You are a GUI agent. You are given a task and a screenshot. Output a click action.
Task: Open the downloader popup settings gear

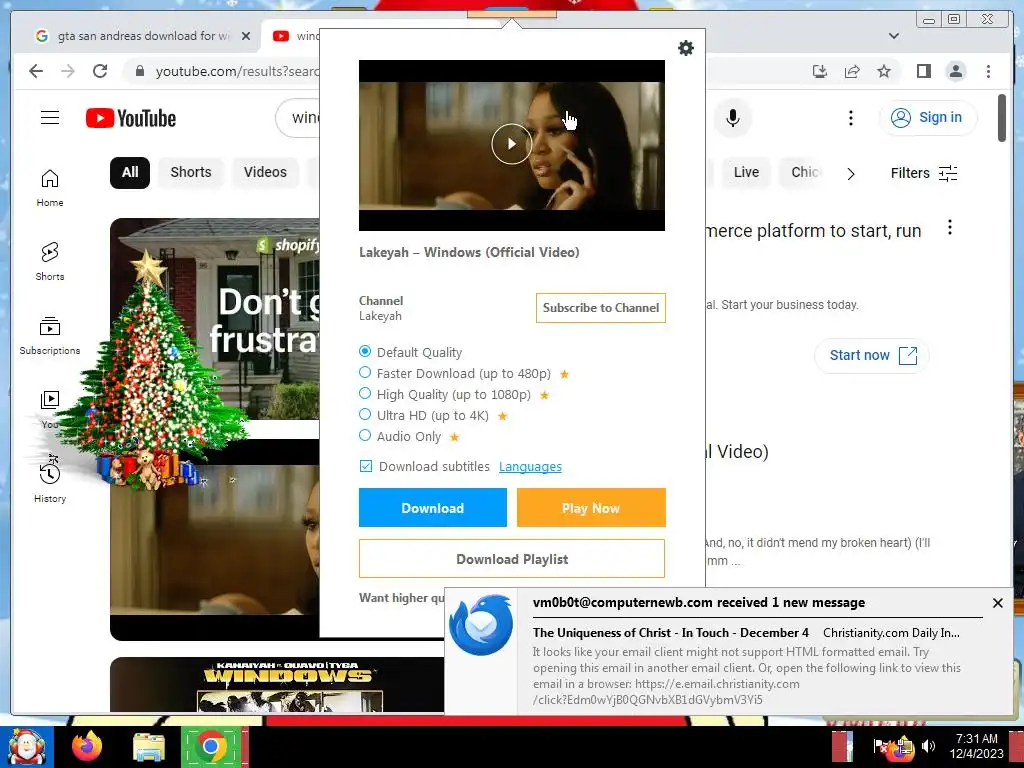click(685, 48)
